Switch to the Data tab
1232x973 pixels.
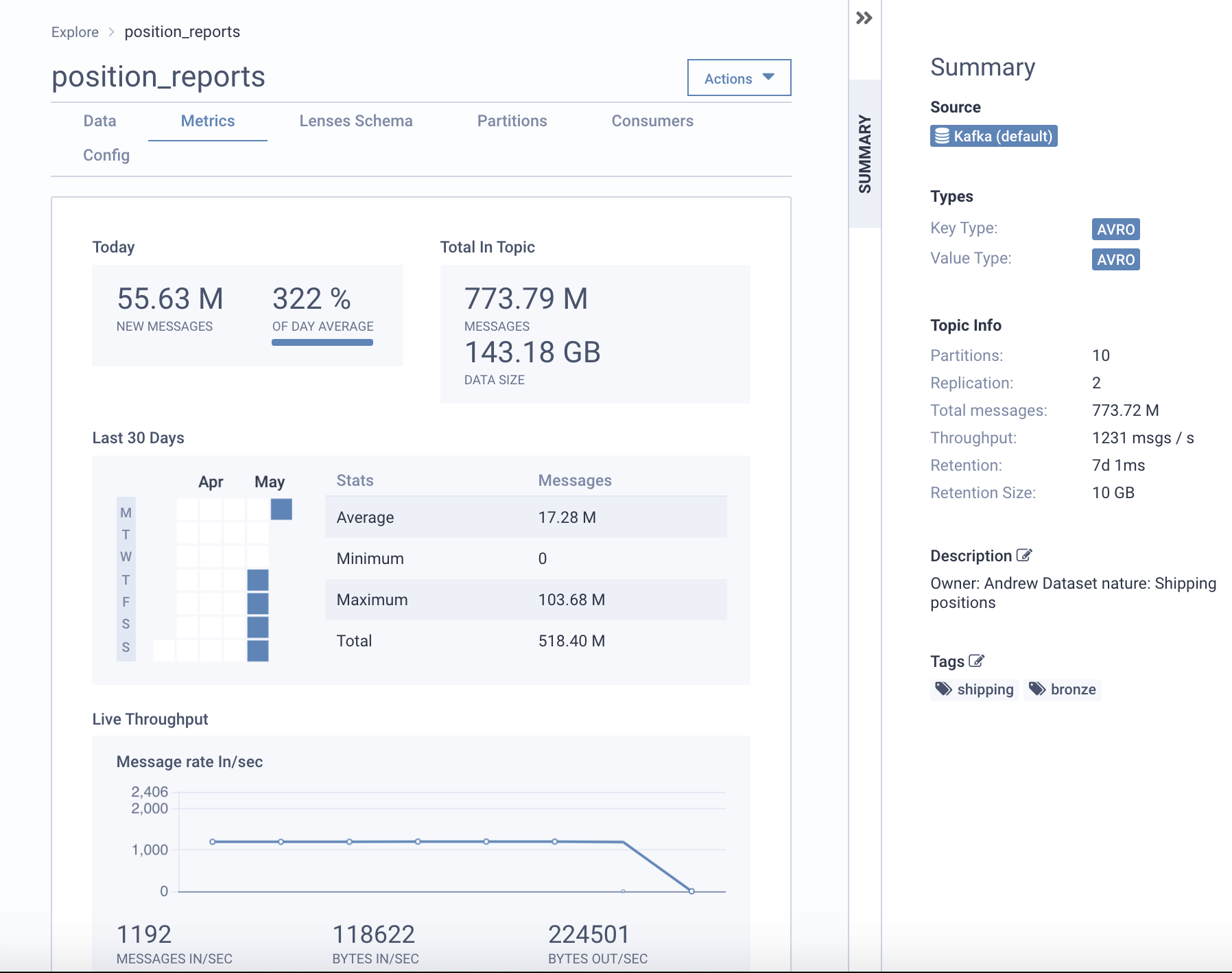(x=99, y=121)
